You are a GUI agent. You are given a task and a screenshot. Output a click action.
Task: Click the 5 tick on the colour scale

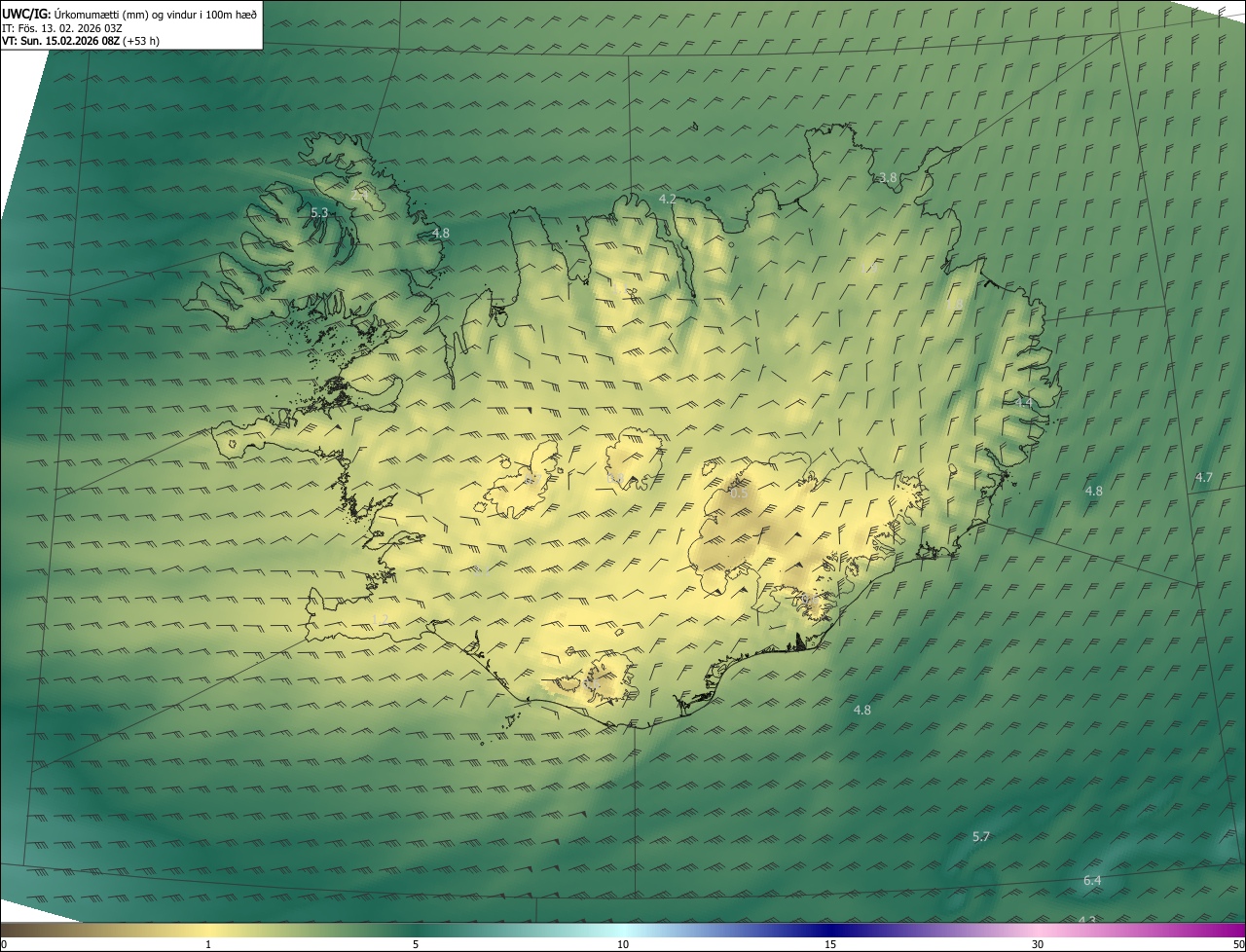pos(416,945)
